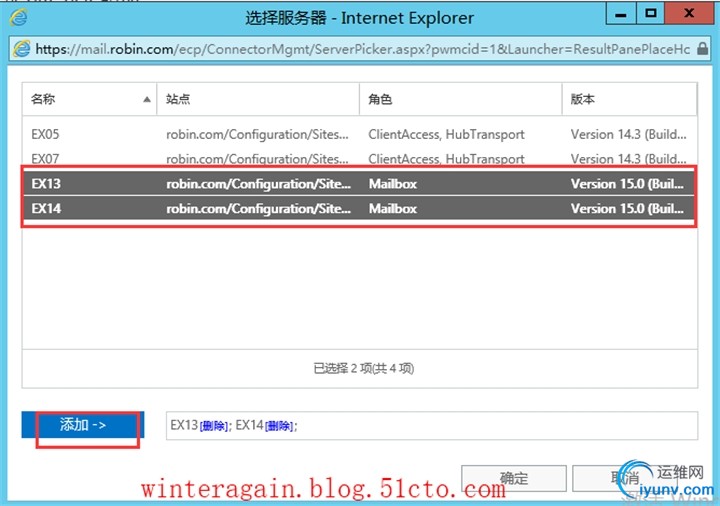Click Version 15.0 cell of EX14
Viewport: 720px width, 506px height.
point(627,208)
